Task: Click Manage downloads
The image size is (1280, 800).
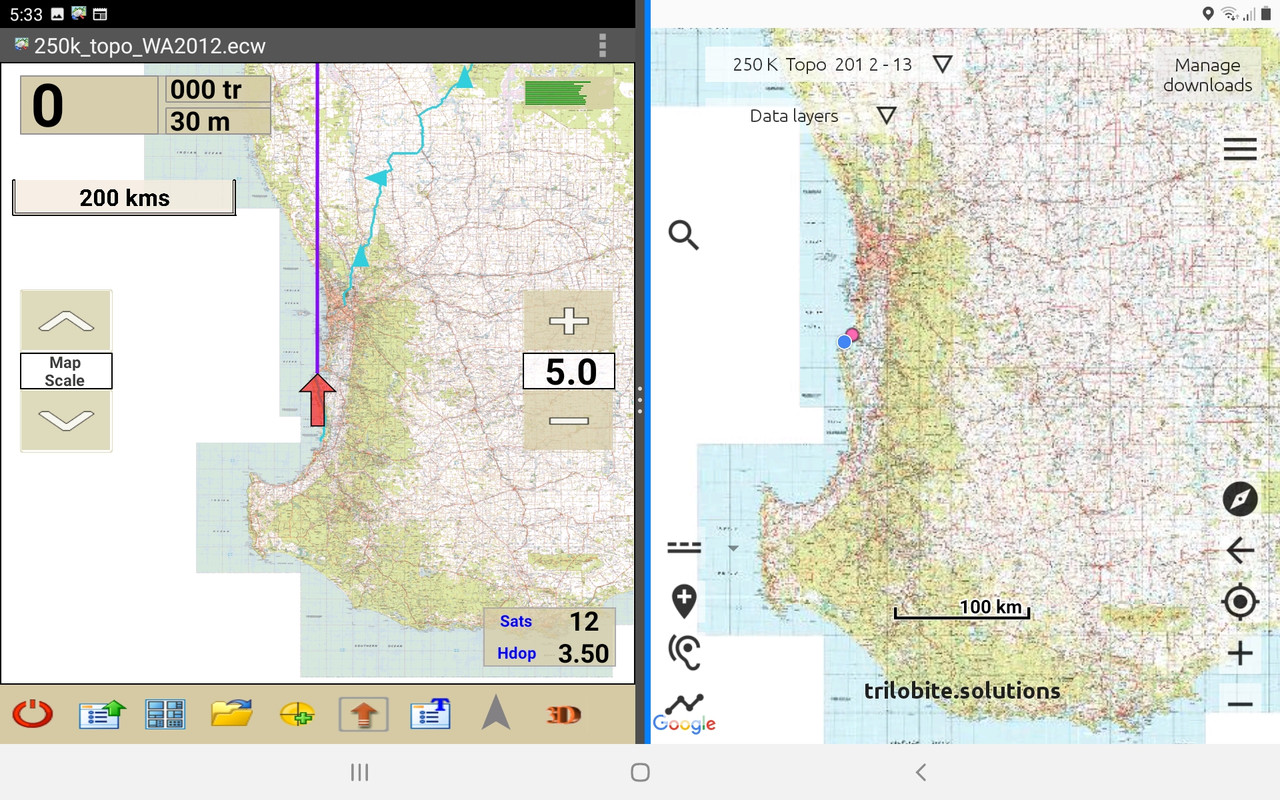Action: click(1207, 74)
